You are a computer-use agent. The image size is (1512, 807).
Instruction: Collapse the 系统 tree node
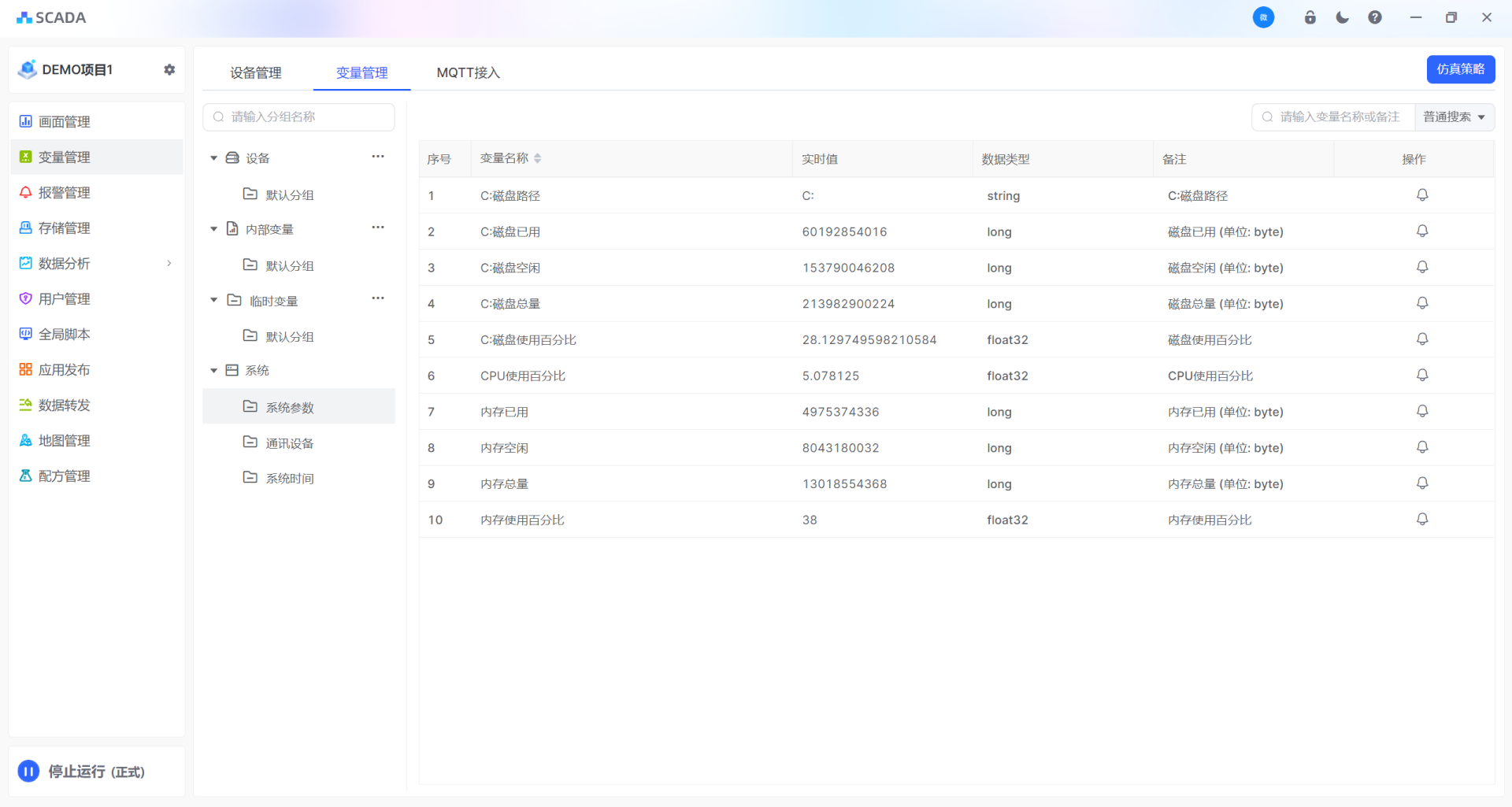[213, 371]
